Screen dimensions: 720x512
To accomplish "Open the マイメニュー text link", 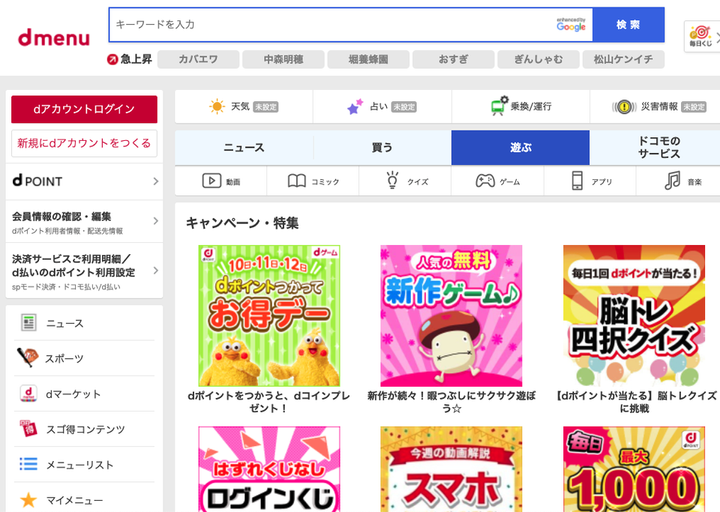I will point(74,500).
